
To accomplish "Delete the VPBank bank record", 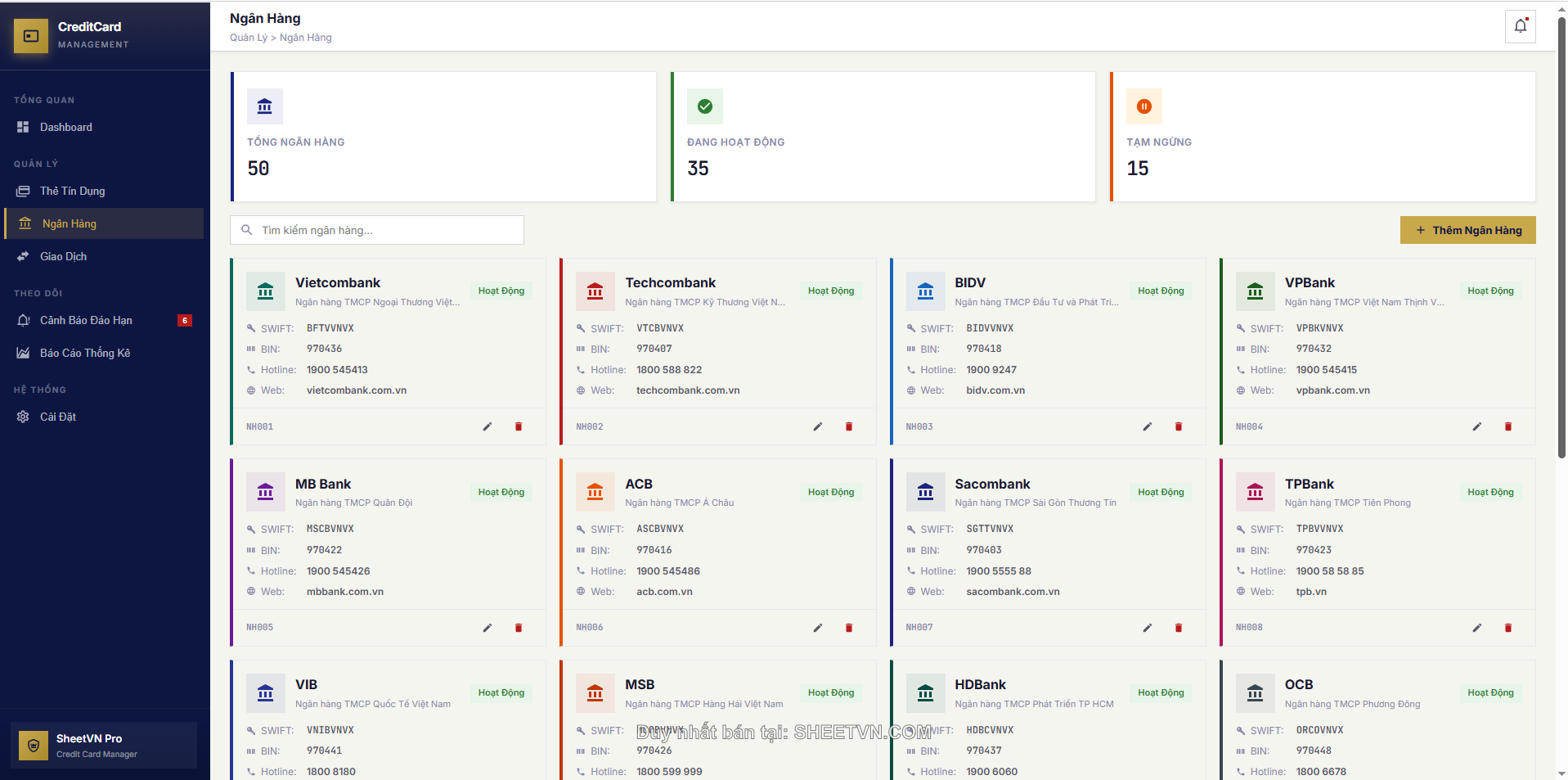I will 1507,426.
